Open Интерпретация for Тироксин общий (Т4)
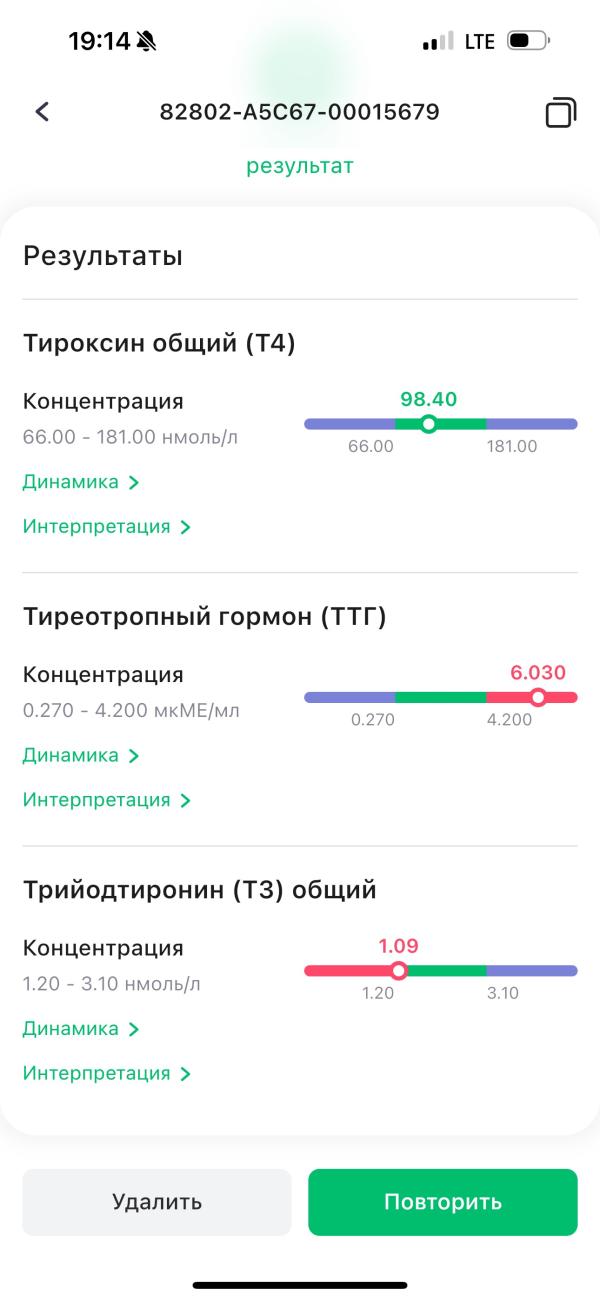The image size is (600, 1300). [107, 526]
